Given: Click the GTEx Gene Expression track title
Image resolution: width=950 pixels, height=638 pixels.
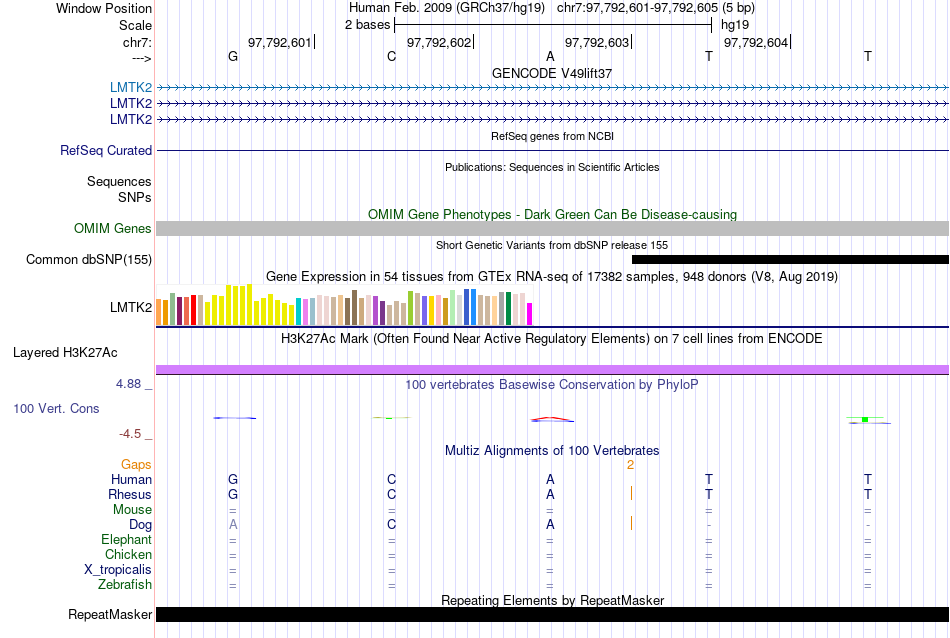Looking at the screenshot, I should 552,277.
